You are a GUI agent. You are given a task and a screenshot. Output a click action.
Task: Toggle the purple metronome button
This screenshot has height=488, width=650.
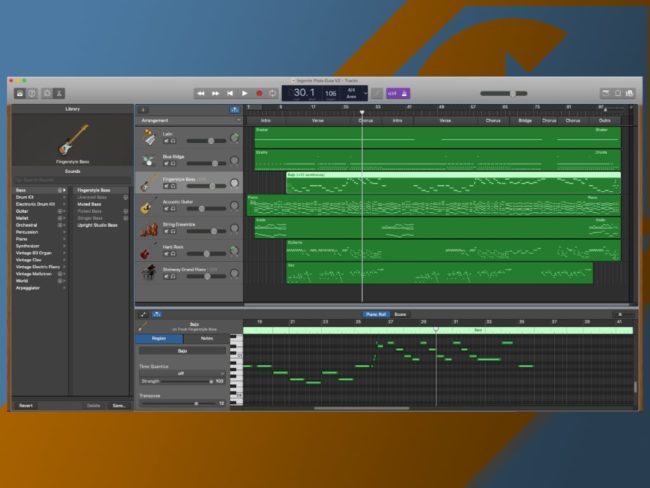[x=405, y=93]
